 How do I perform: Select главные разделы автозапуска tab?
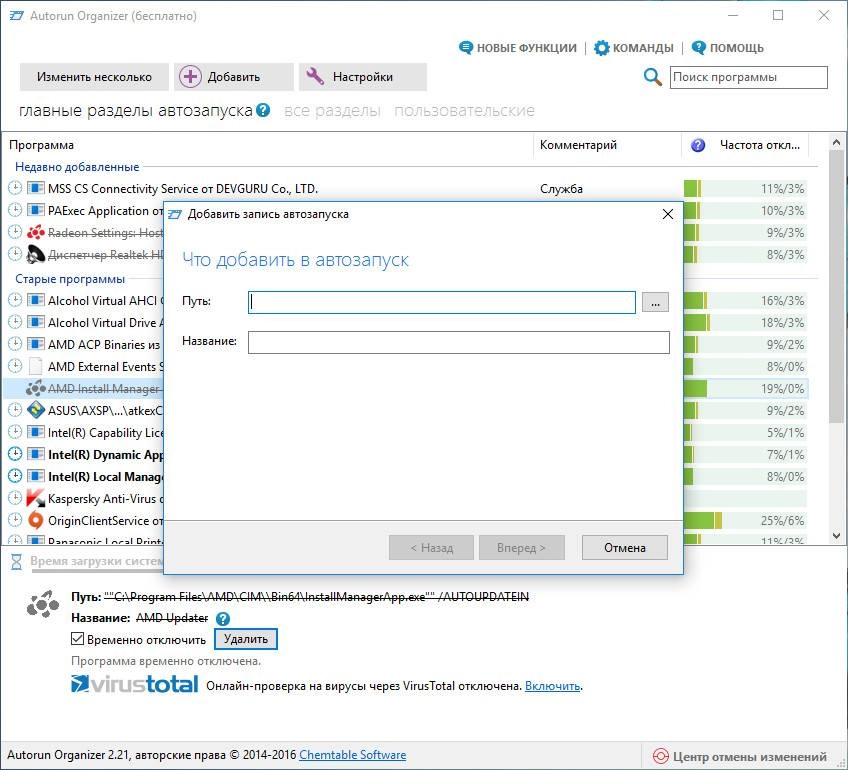(136, 111)
